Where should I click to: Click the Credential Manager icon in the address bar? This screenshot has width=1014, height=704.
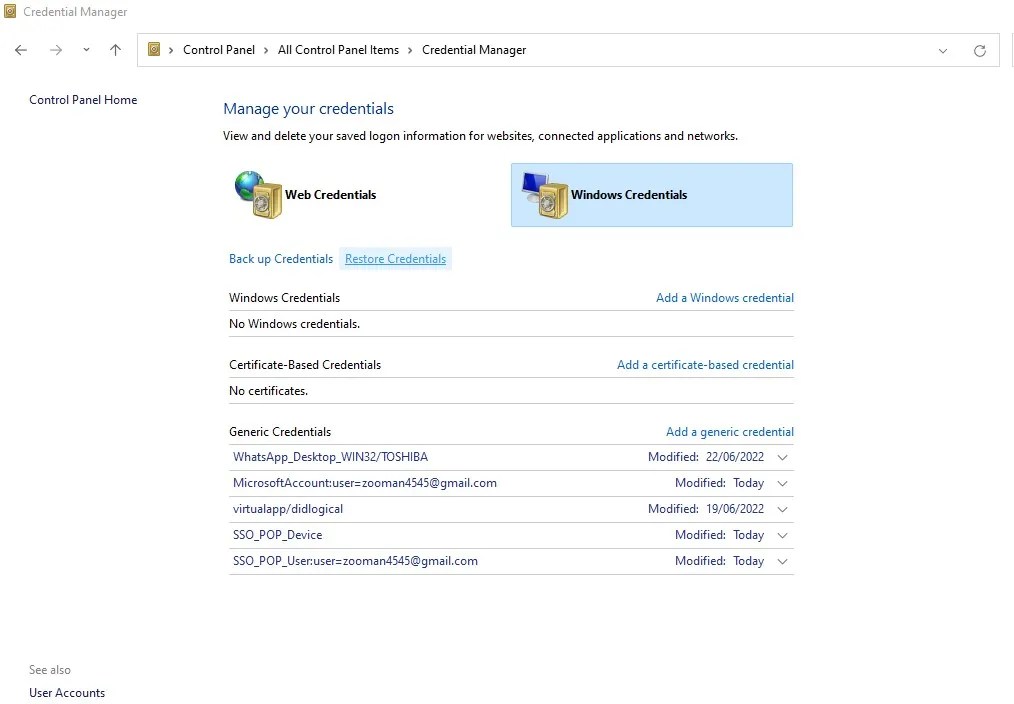click(x=153, y=49)
